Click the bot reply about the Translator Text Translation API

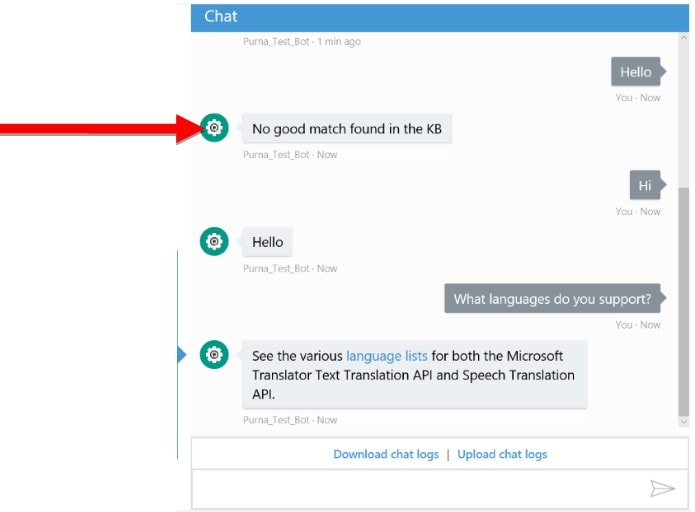pos(413,375)
